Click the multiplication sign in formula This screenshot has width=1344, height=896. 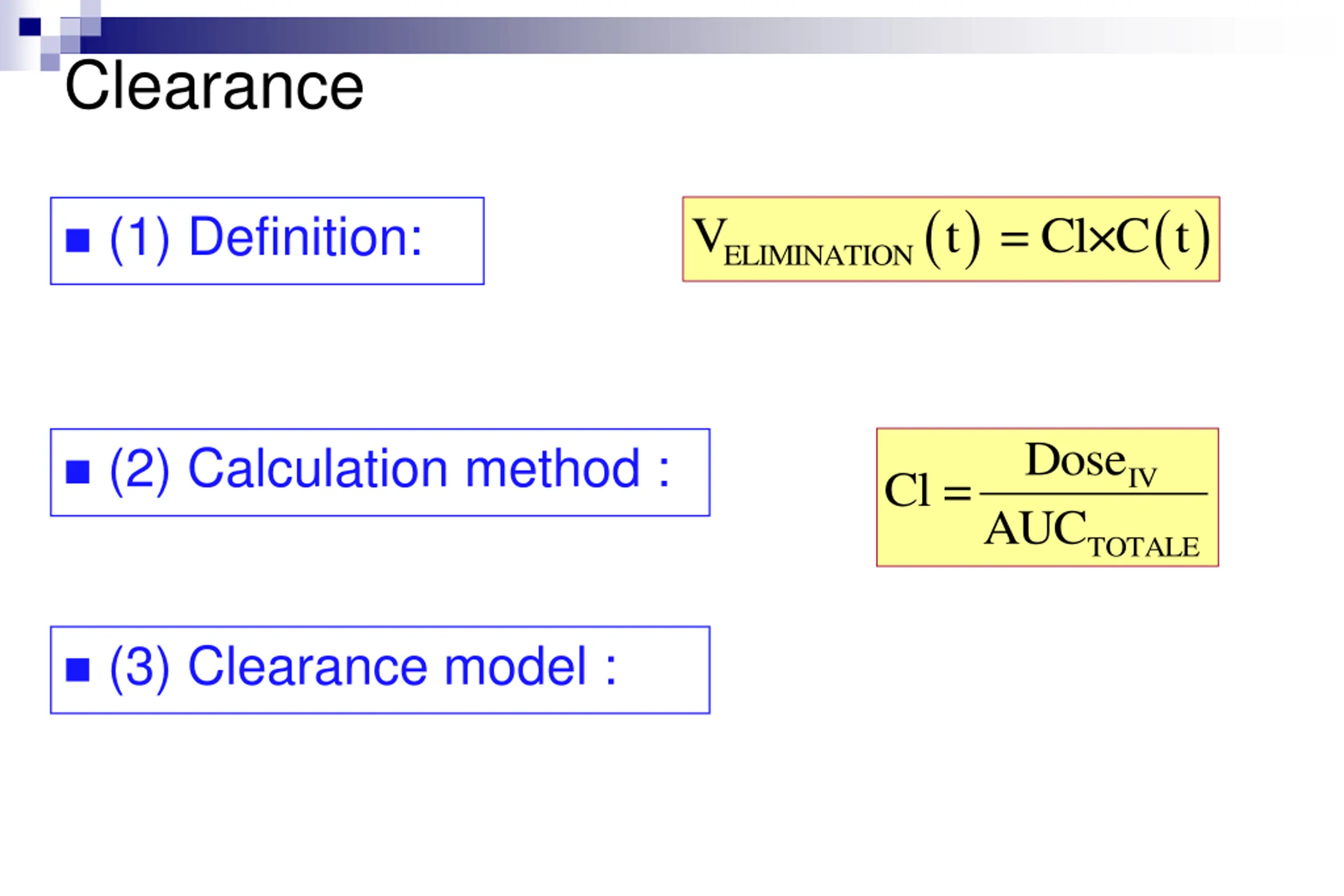click(1102, 239)
